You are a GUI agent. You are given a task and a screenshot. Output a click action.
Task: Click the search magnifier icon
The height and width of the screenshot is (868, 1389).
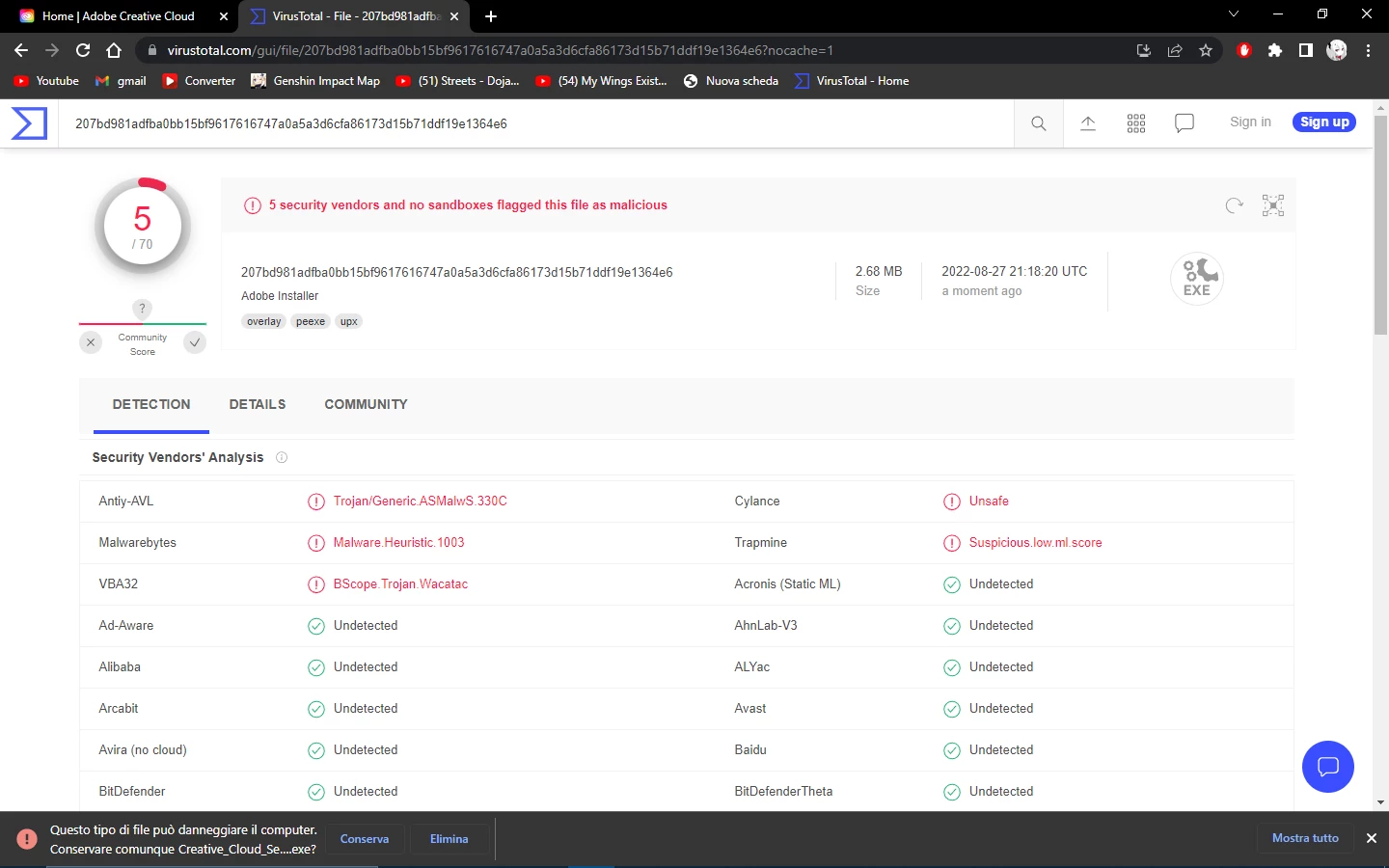(1039, 123)
